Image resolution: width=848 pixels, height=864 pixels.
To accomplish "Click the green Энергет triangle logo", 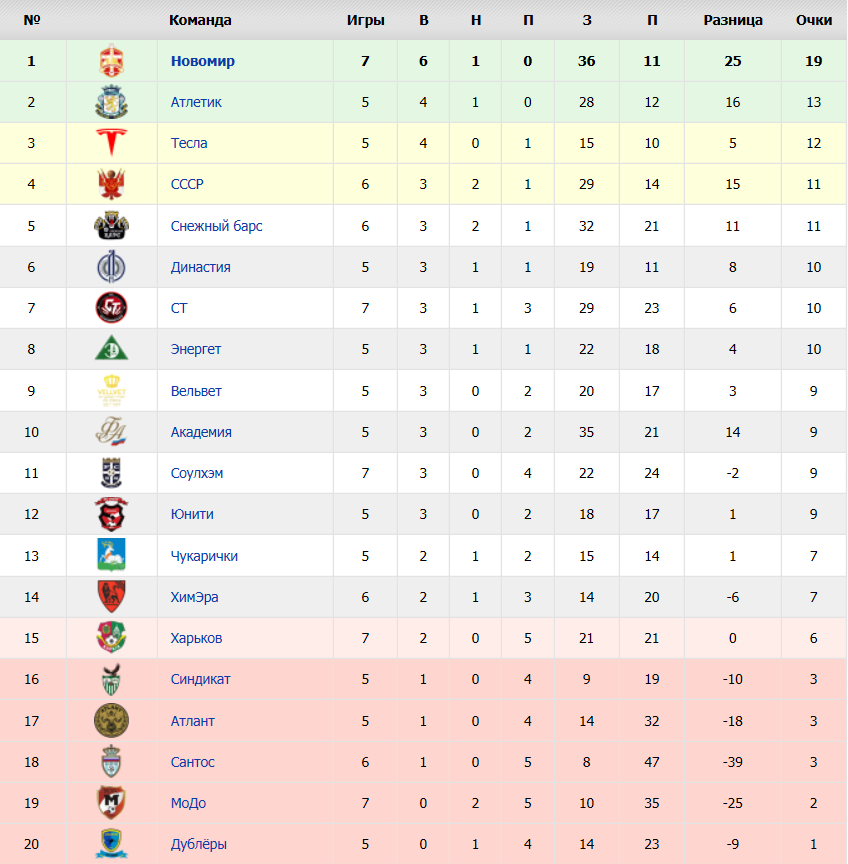I will click(x=111, y=348).
